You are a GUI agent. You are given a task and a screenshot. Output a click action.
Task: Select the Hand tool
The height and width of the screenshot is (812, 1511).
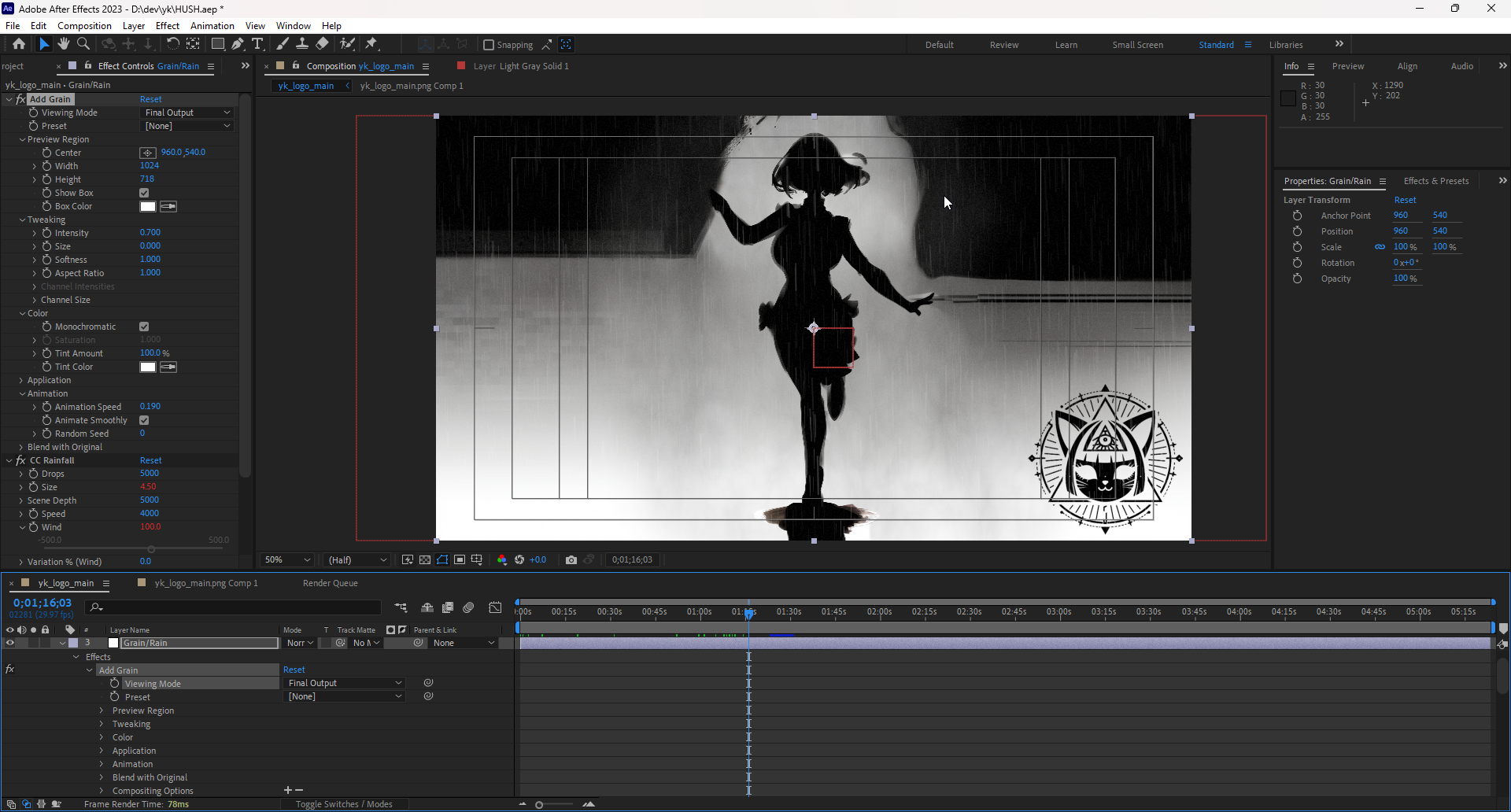click(64, 44)
